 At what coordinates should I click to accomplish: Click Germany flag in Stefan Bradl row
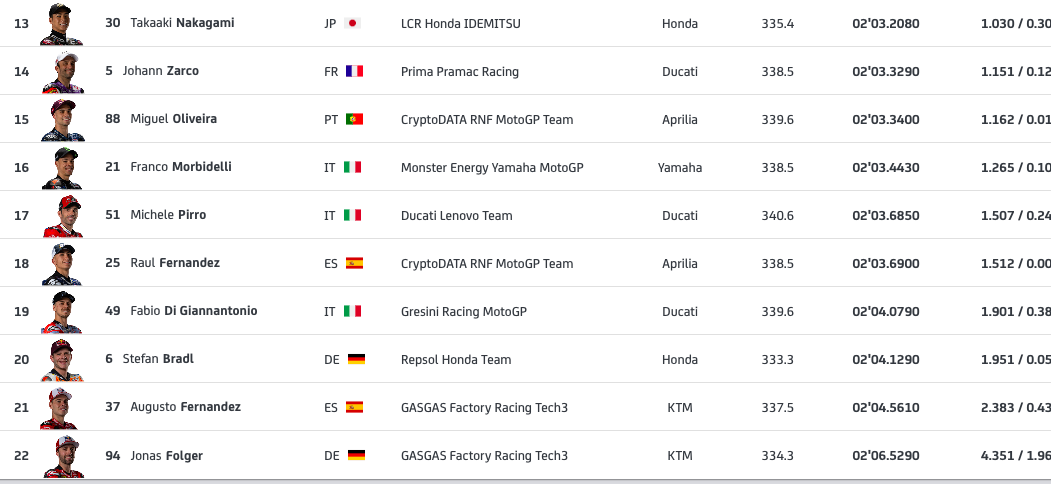356,359
